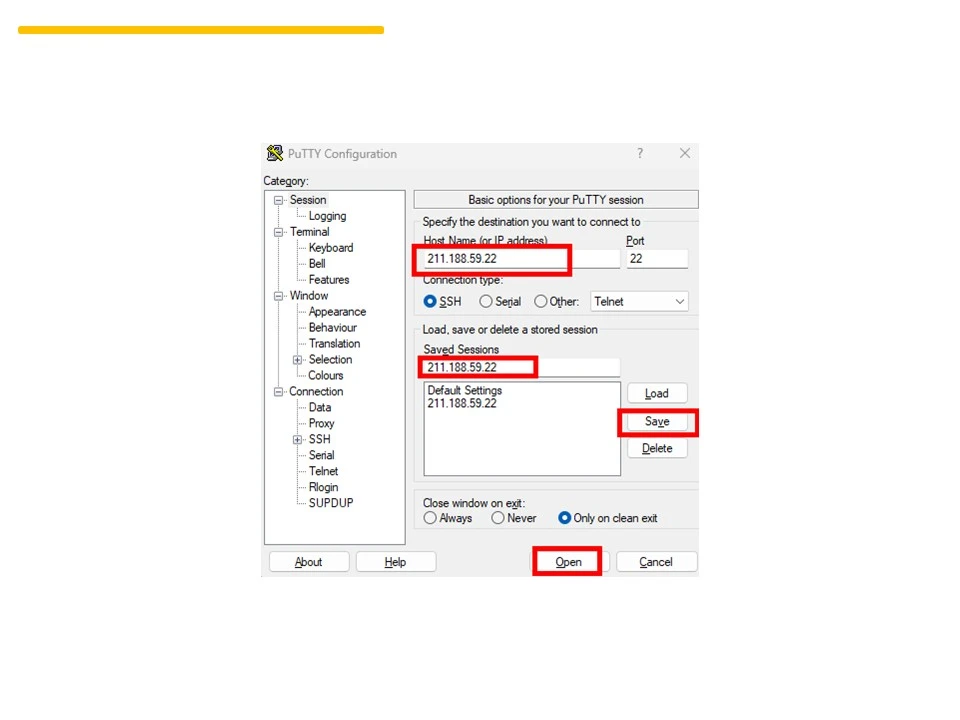Collapse the Connection tree node
The height and width of the screenshot is (720, 960).
coord(279,391)
